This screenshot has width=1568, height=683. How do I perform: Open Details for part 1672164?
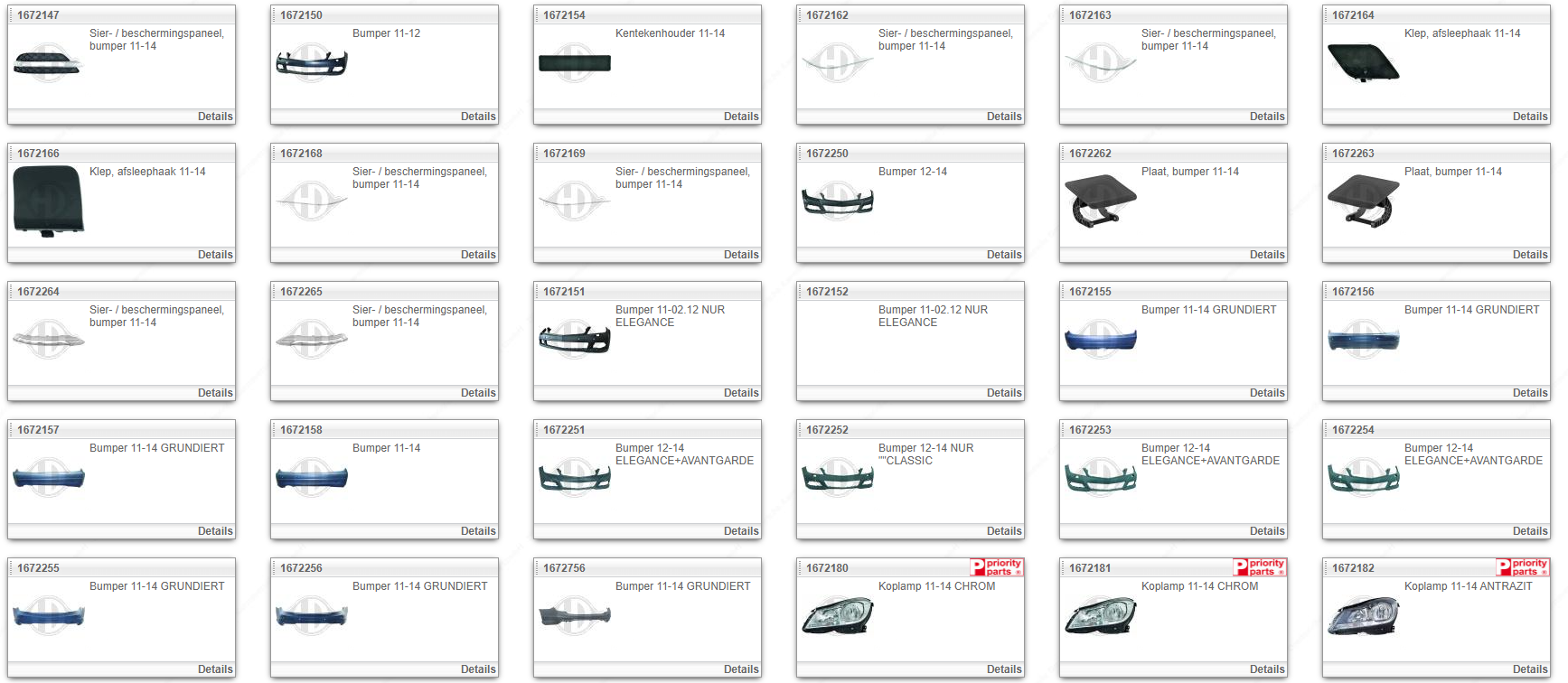pos(1530,117)
